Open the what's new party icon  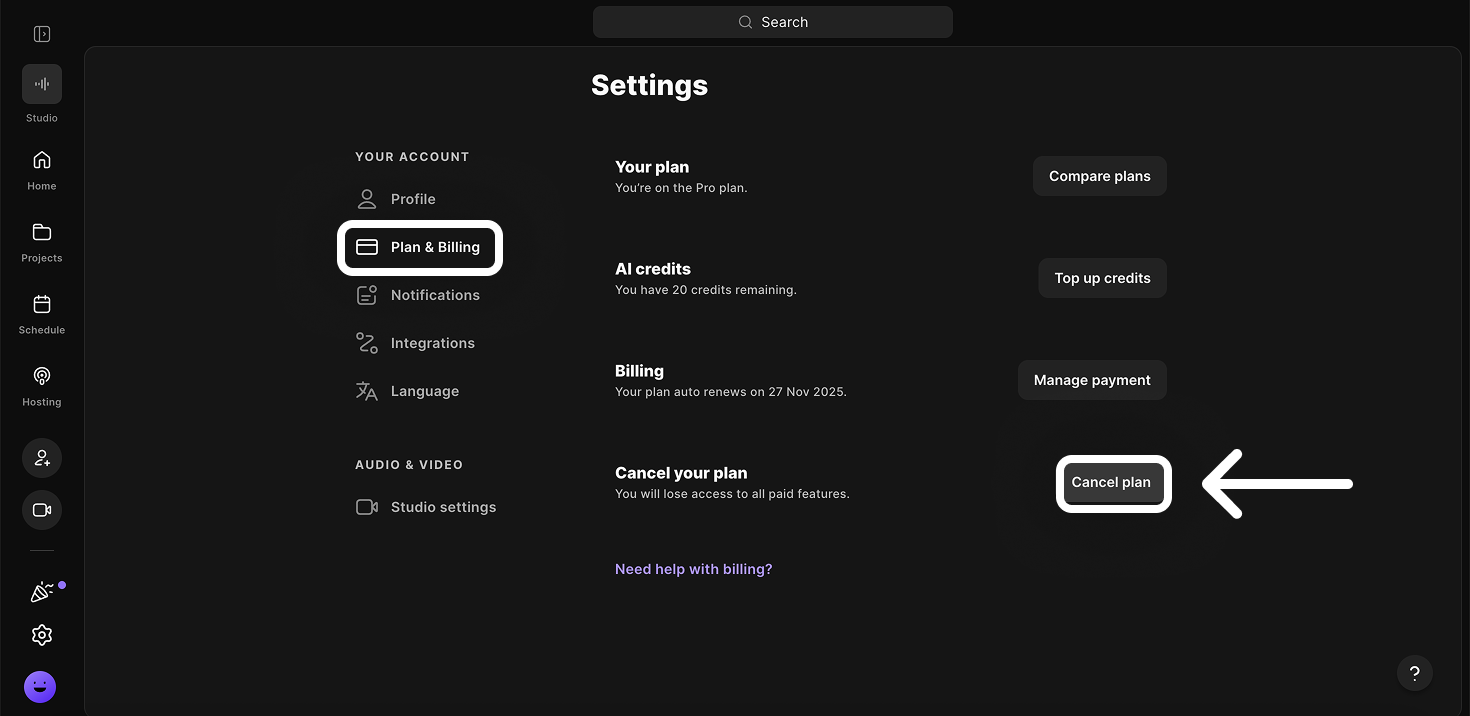42,592
